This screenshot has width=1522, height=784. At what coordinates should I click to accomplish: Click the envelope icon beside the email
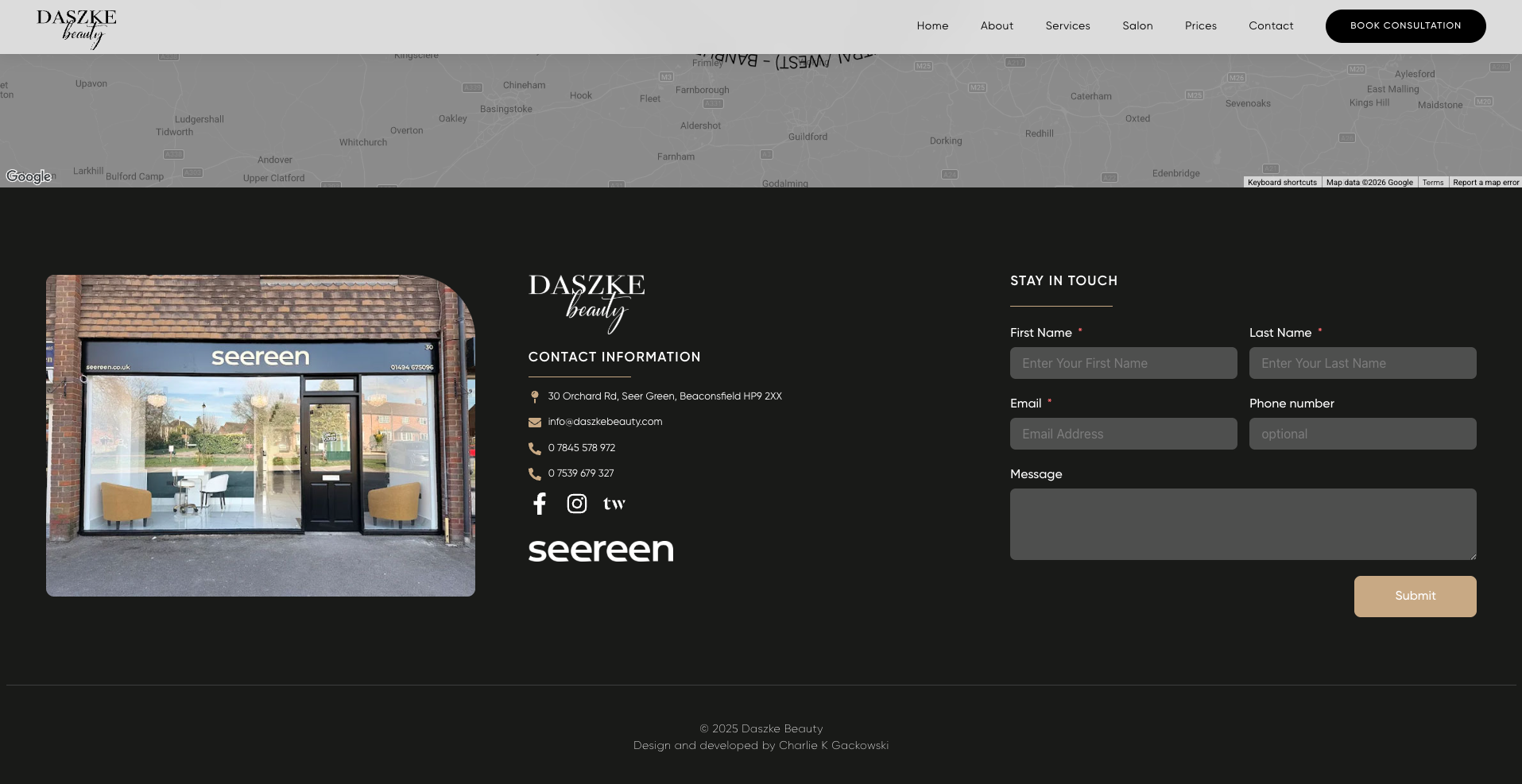point(535,423)
